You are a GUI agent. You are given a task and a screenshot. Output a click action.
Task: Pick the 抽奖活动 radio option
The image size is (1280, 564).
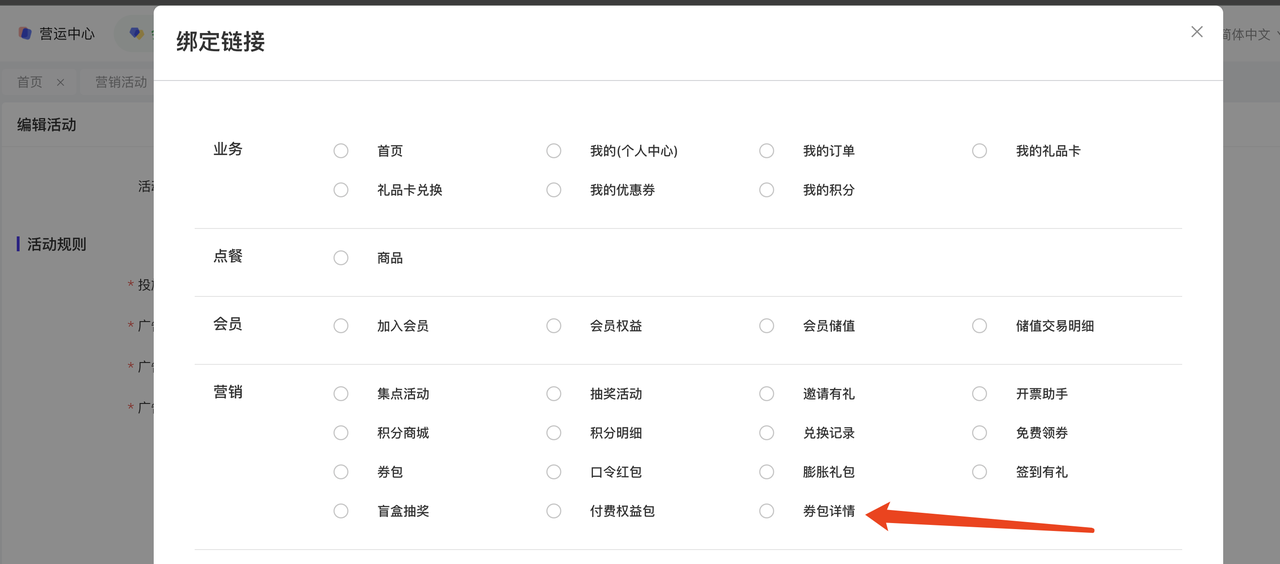(x=554, y=394)
